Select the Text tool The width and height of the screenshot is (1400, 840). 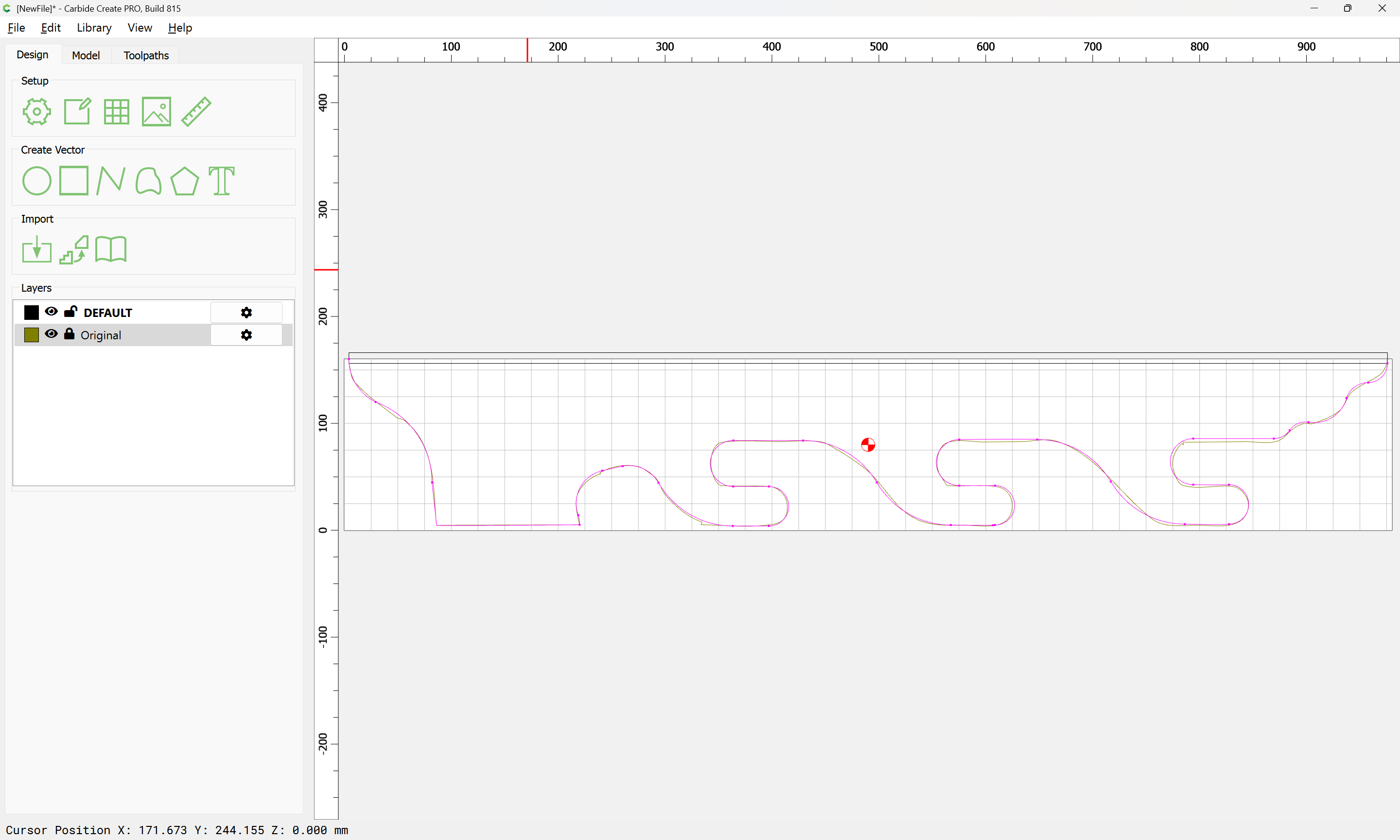point(221,181)
